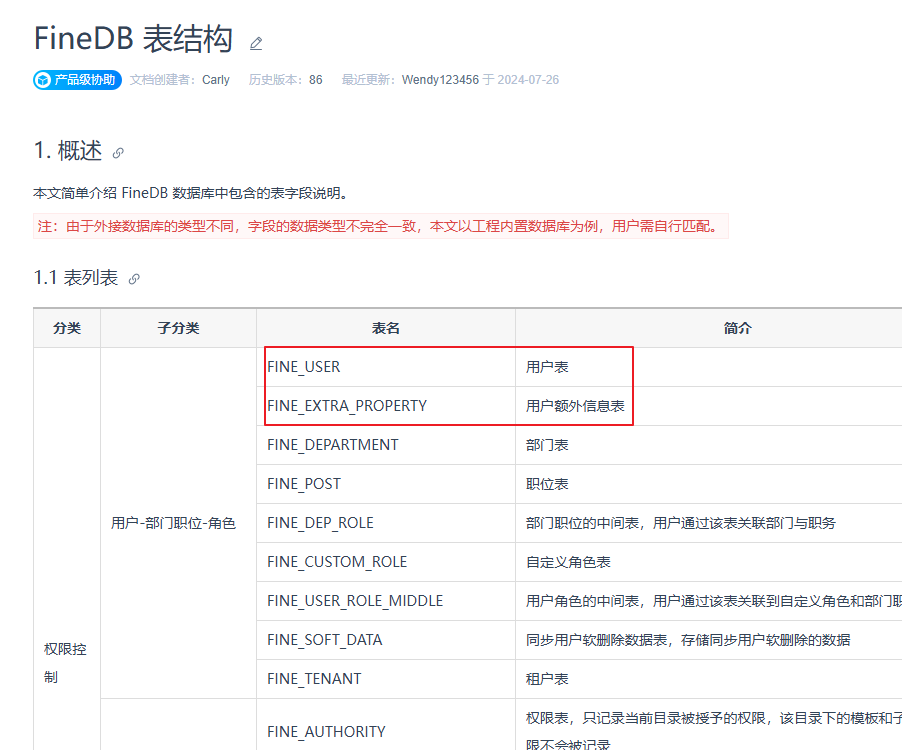Copy the anchor link icon next to 1. 概述
Screen dimensions: 902x750
tap(118, 153)
